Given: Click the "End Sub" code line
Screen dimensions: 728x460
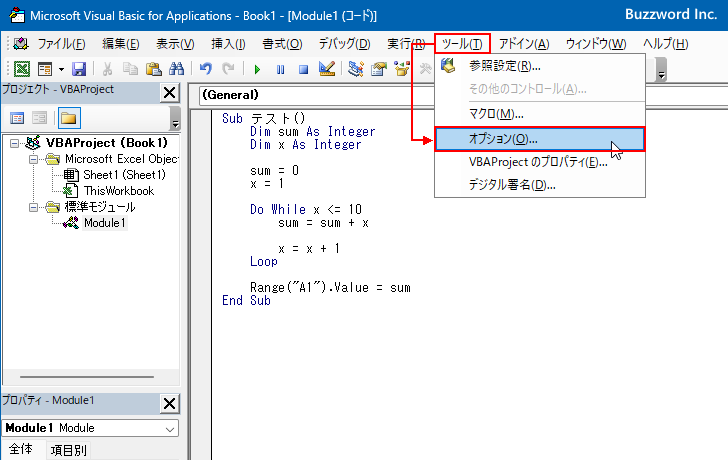Looking at the screenshot, I should (x=246, y=301).
